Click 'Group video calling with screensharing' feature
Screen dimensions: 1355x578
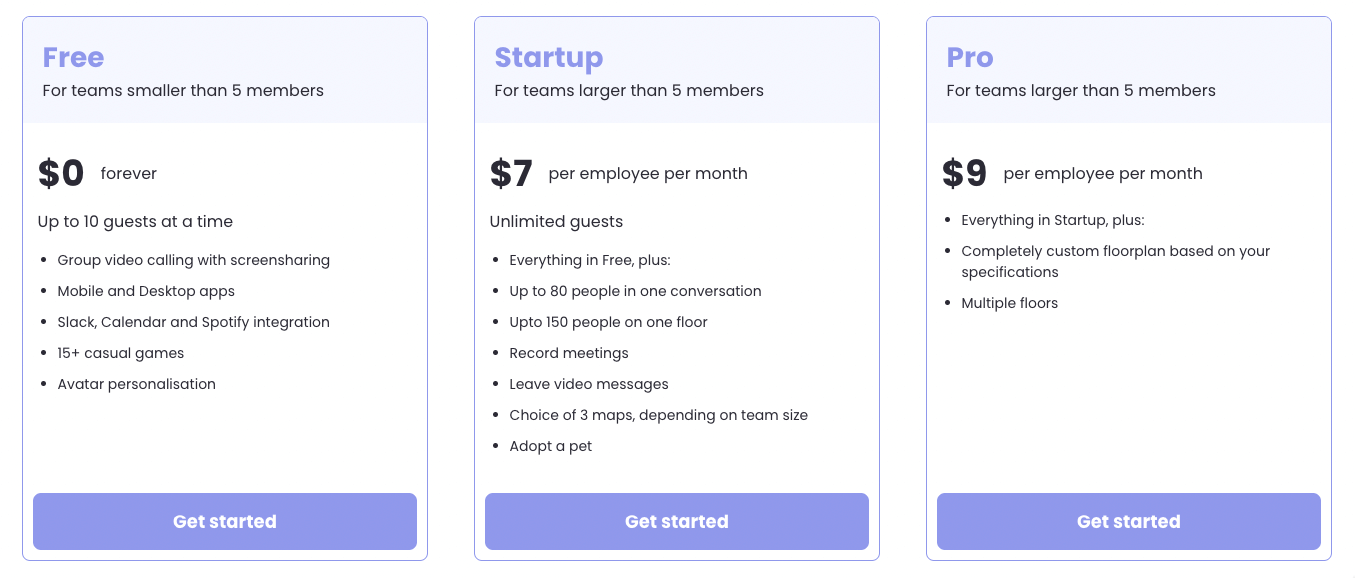pos(194,260)
